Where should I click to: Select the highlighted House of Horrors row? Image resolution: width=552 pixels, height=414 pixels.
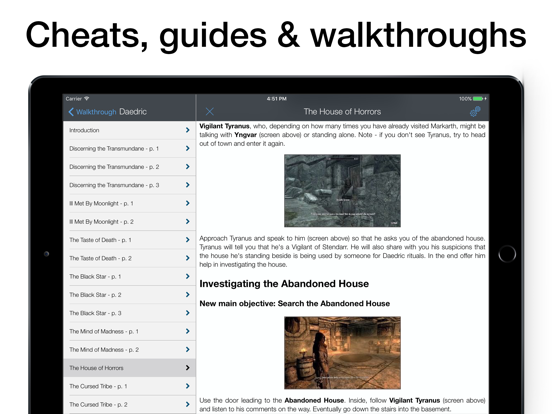tap(130, 368)
